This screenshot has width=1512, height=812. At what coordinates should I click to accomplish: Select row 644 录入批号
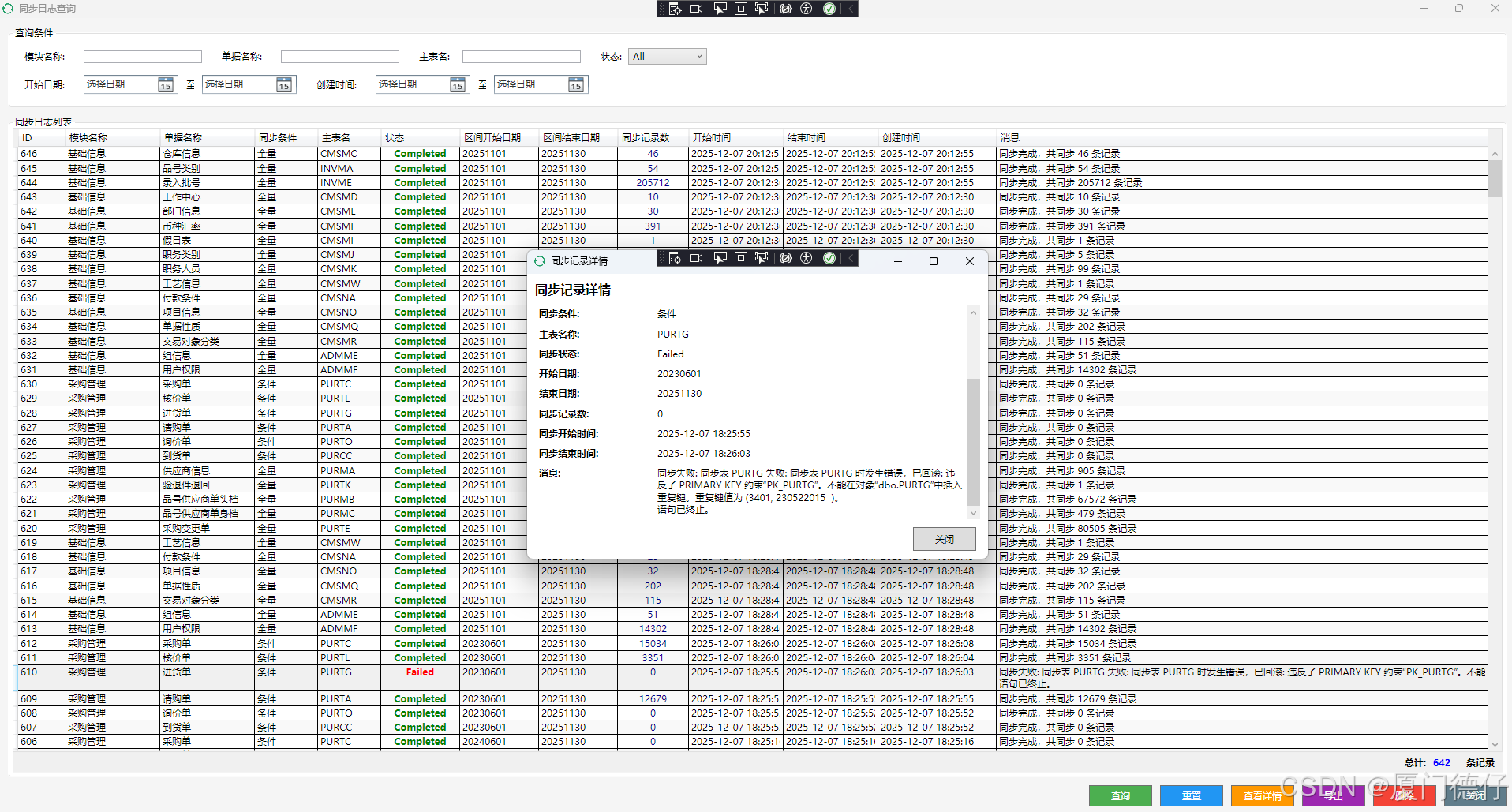point(753,183)
